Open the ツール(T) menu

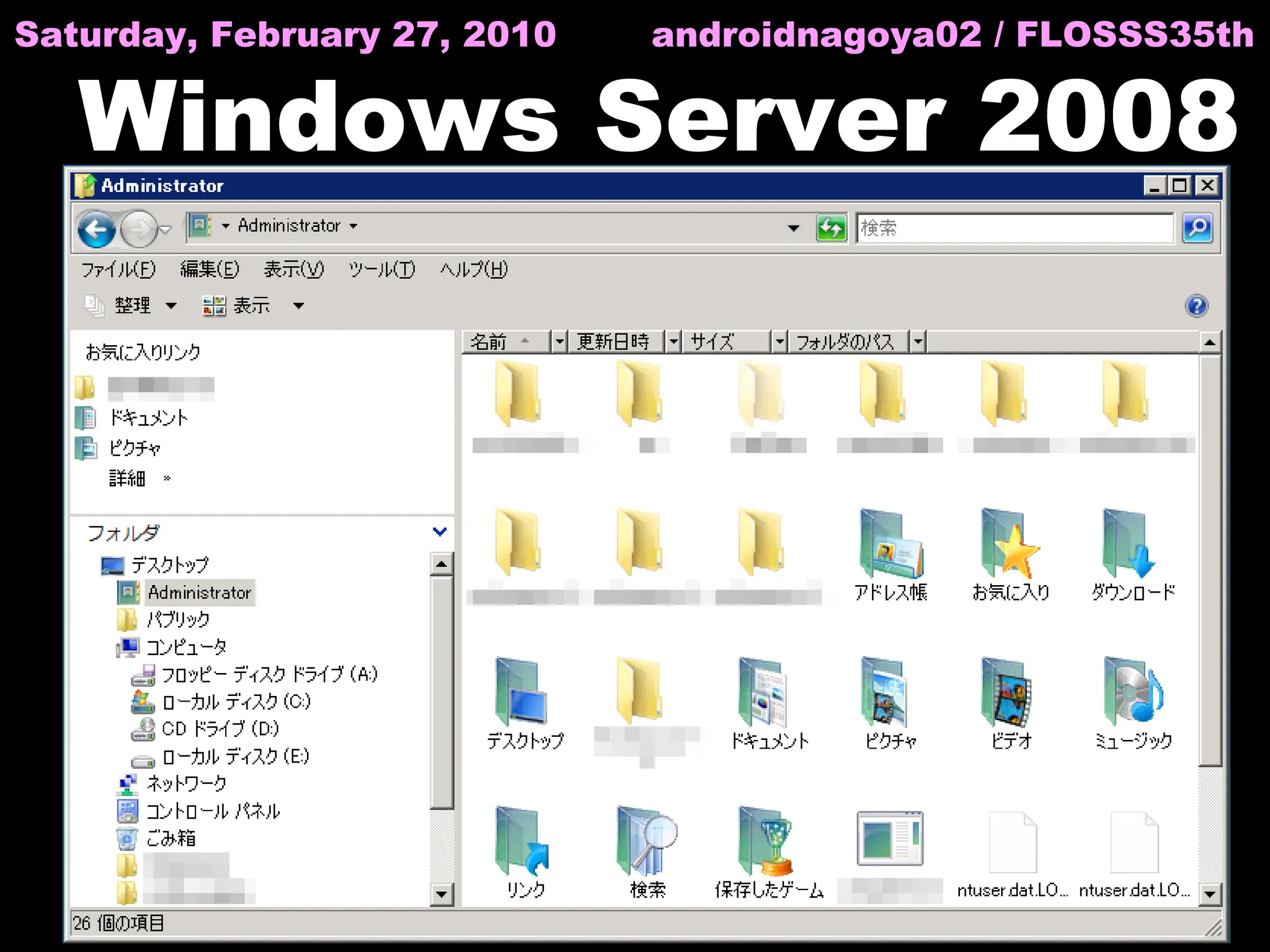pos(381,269)
